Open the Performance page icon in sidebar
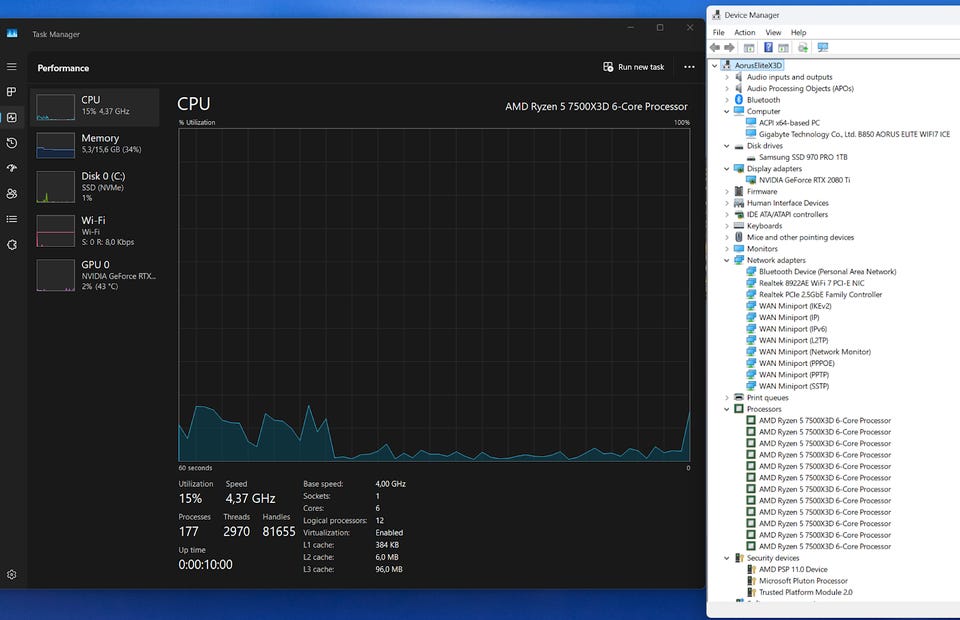960x620 pixels. click(x=12, y=118)
